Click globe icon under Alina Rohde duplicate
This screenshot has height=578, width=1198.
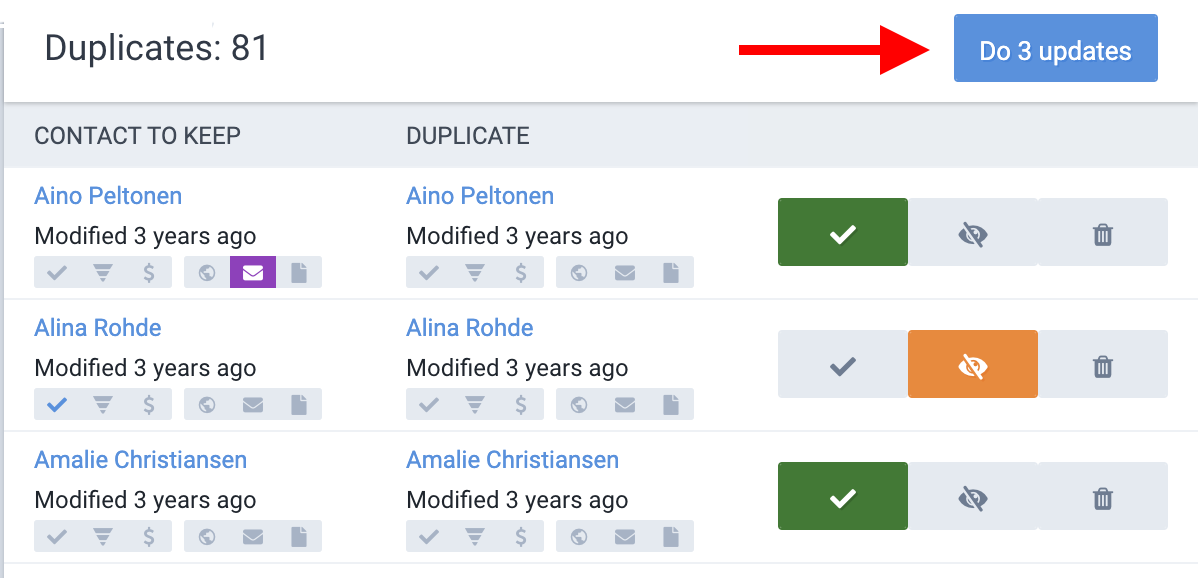[579, 405]
